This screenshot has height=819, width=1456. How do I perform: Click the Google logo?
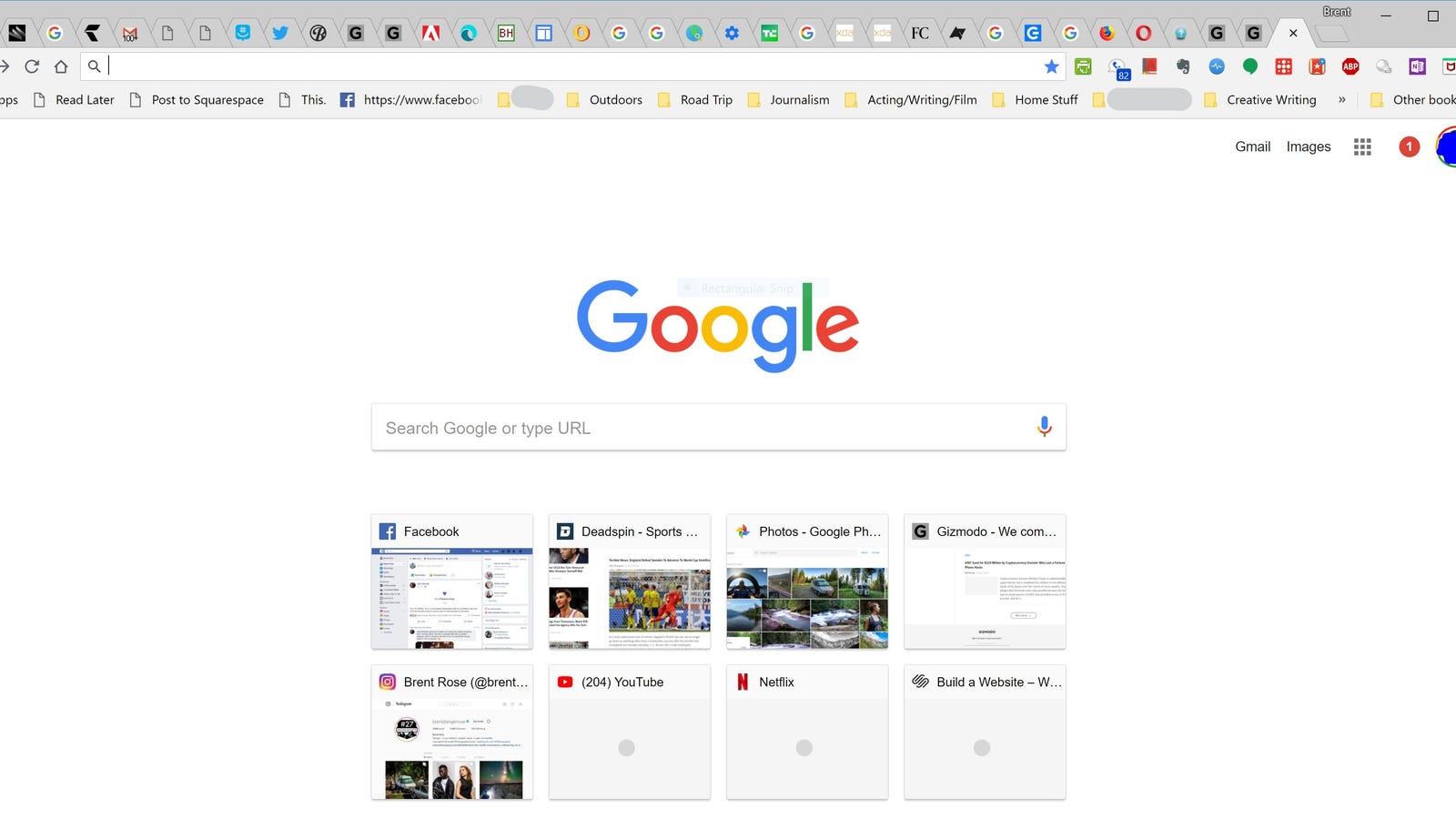pos(718,325)
